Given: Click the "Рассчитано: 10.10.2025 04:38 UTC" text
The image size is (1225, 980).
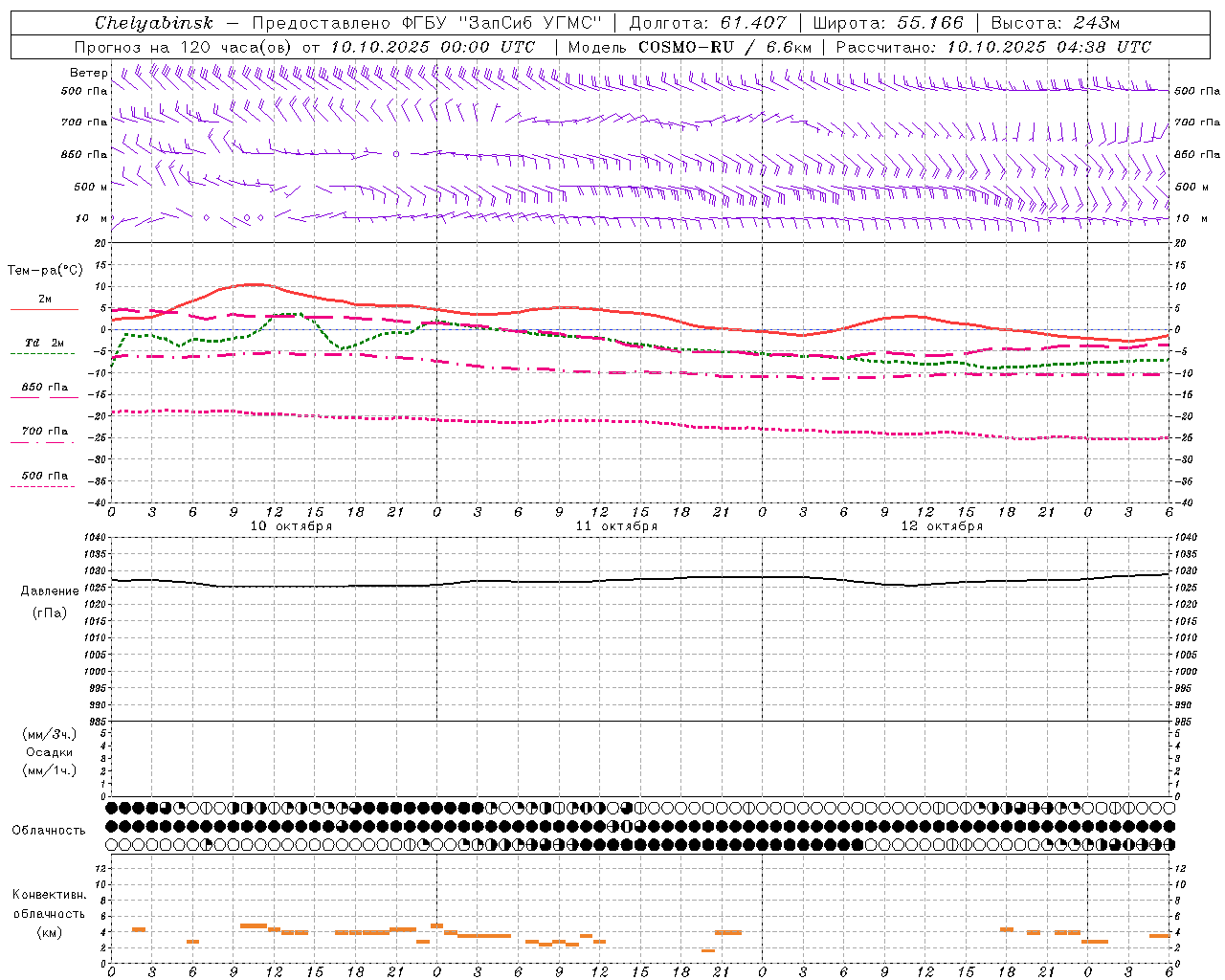Looking at the screenshot, I should (x=993, y=47).
